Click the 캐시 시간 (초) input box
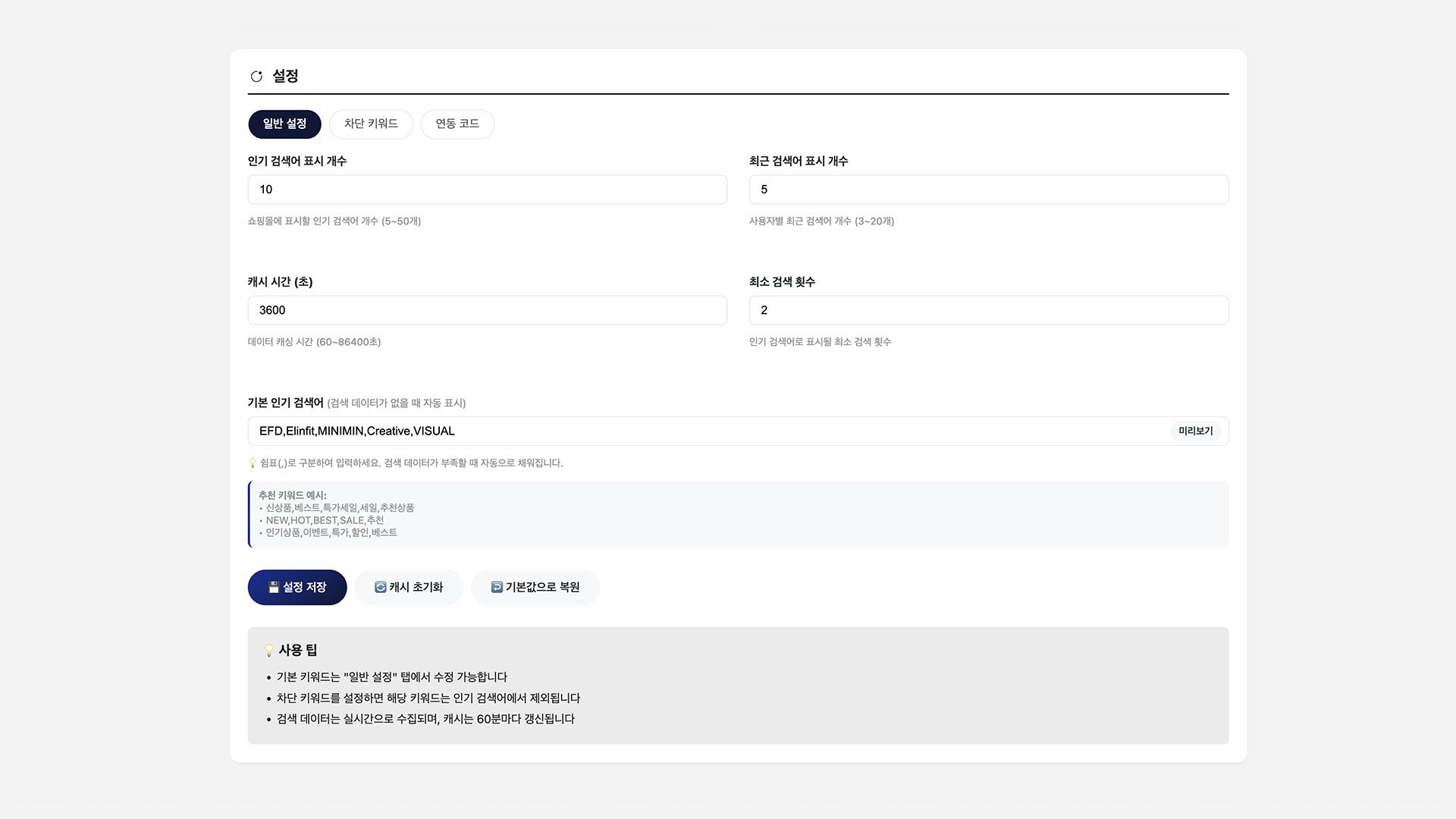This screenshot has height=819, width=1456. 487,310
